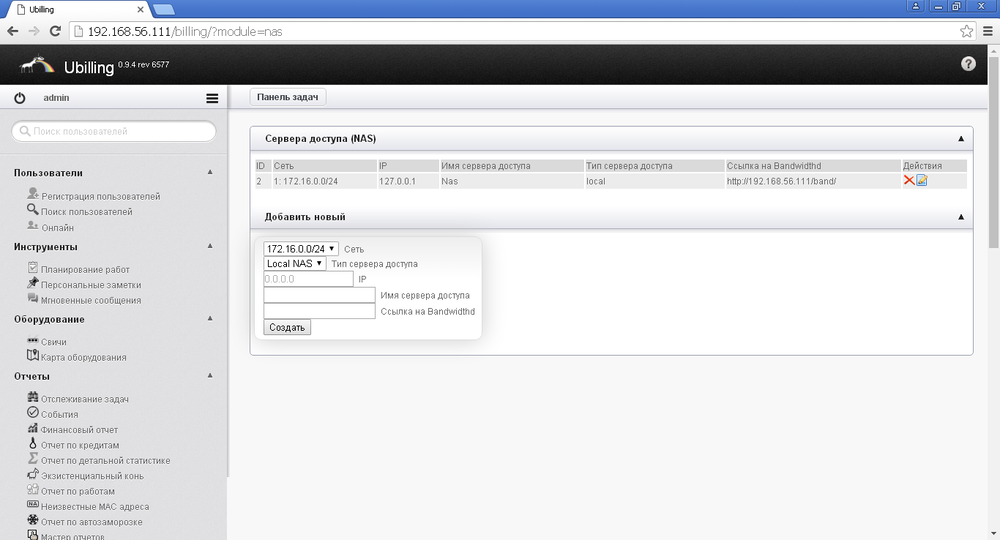Collapse the Сервера доступа (NAS) panel

960,139
